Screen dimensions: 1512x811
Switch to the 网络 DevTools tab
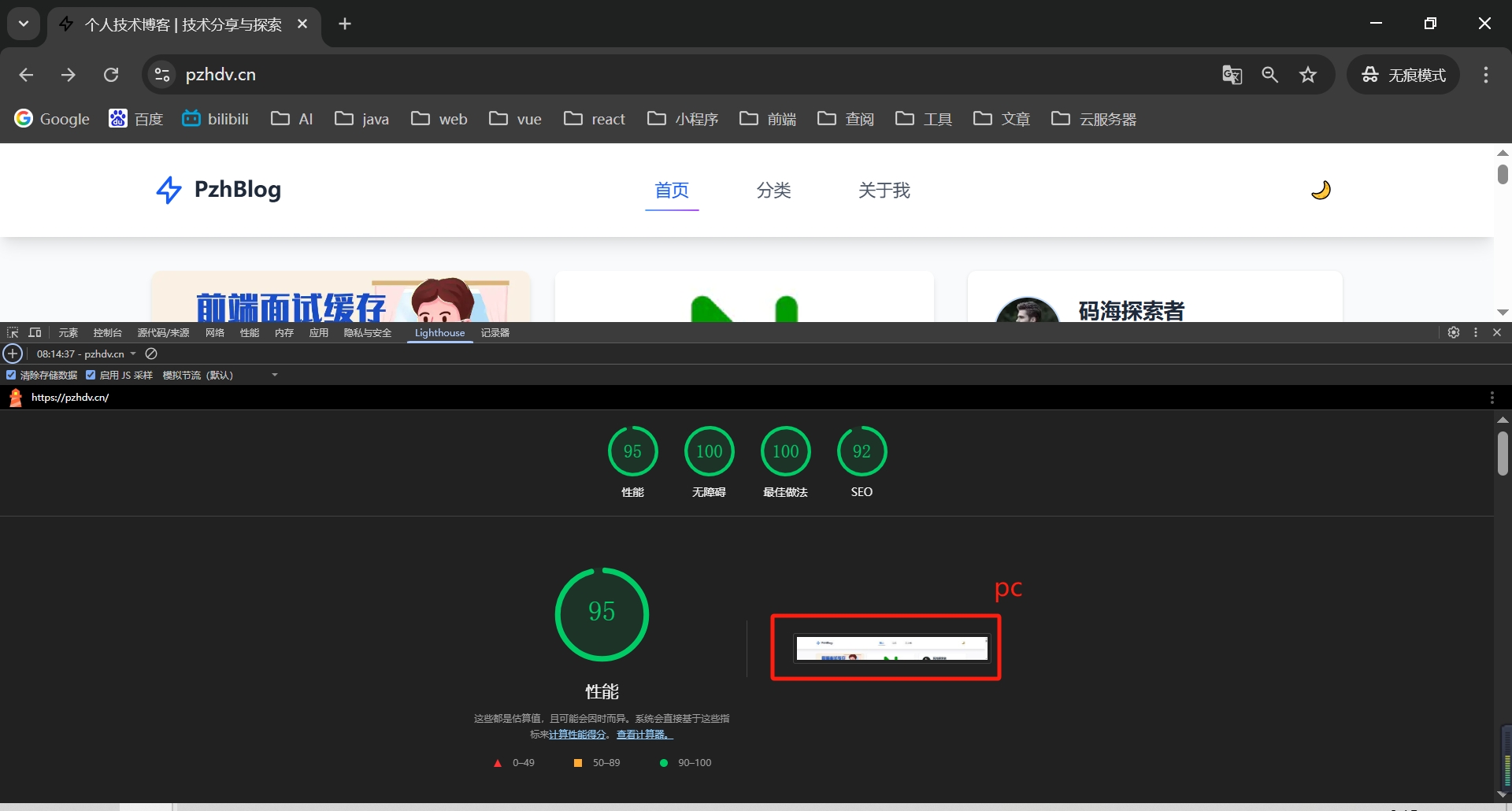[x=214, y=332]
